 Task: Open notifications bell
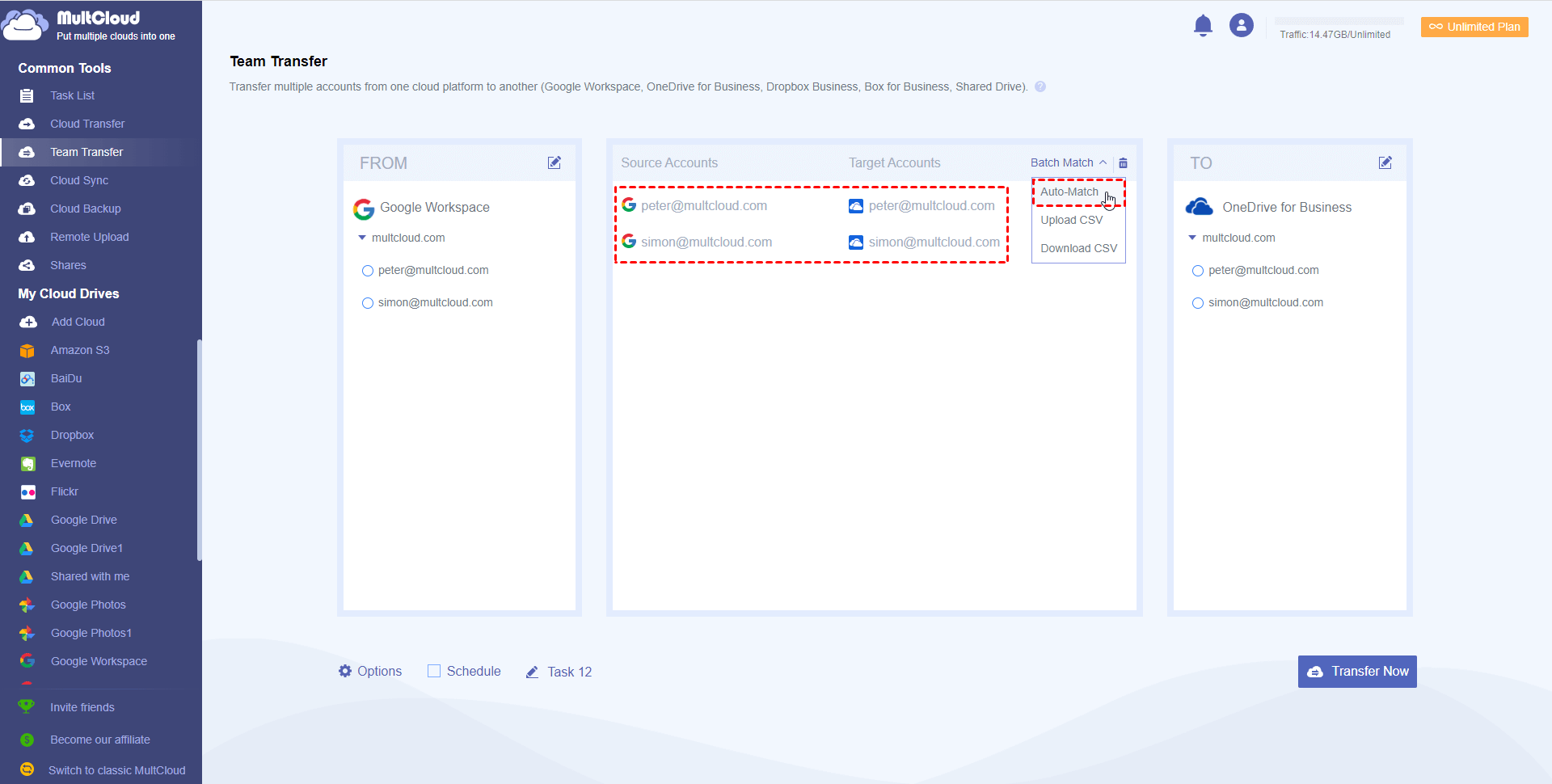point(1203,26)
